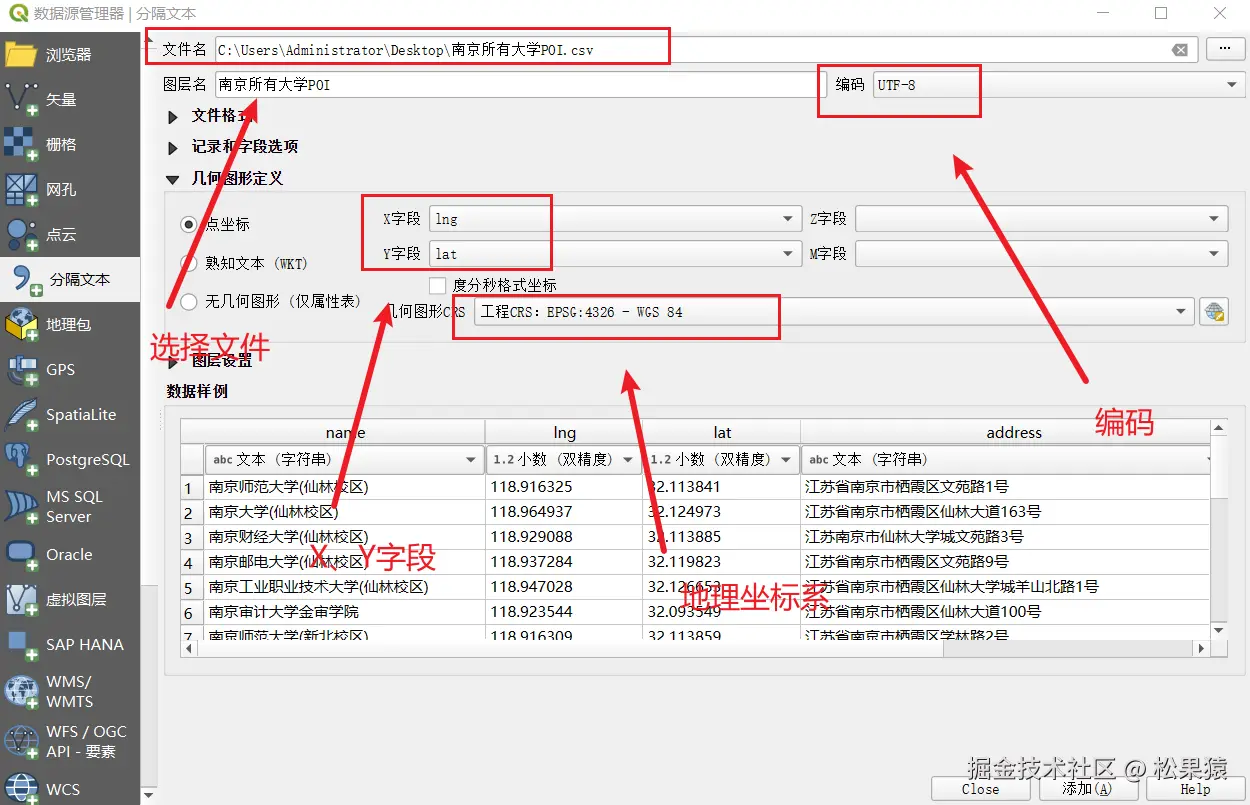This screenshot has height=805, width=1250.
Task: Select the 网孔 mesh source icon
Action: [21, 189]
